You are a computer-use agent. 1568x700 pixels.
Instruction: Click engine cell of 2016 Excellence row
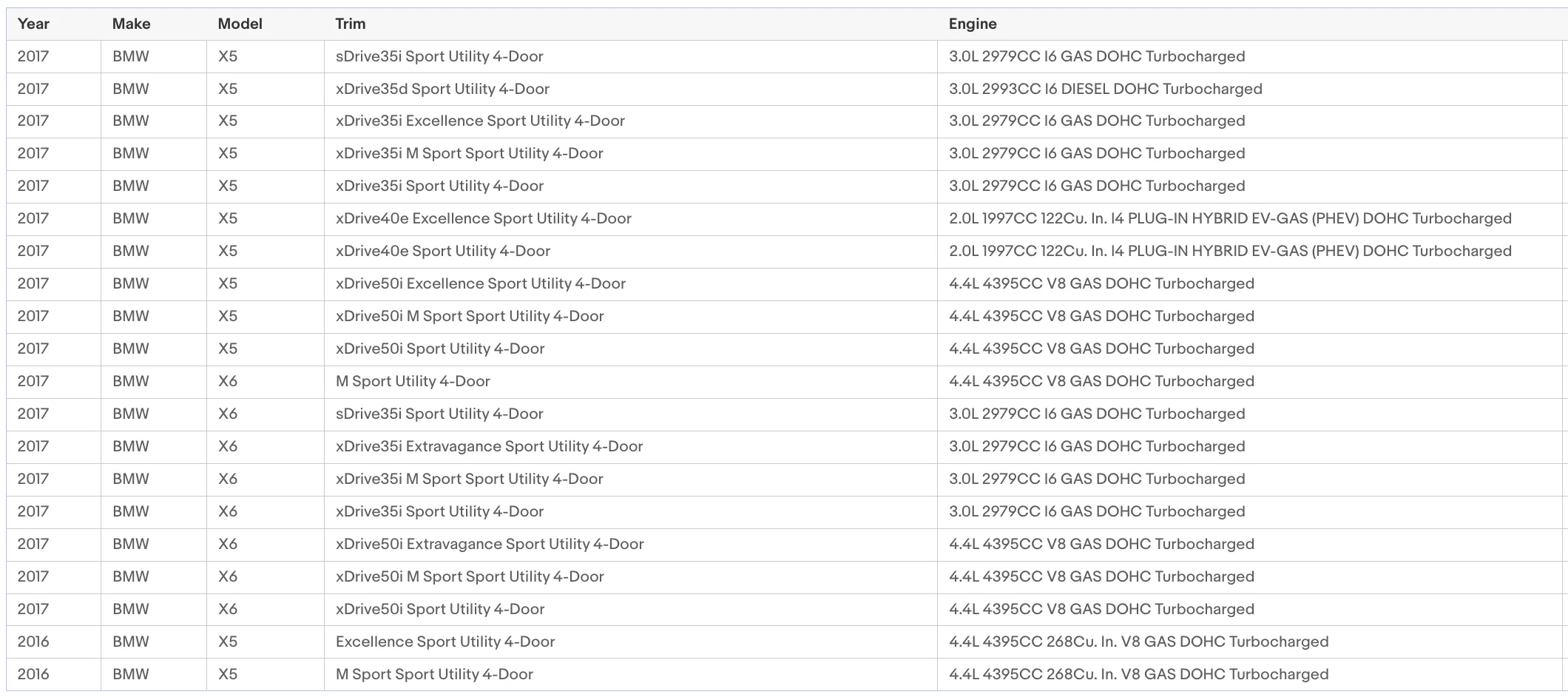(1249, 642)
